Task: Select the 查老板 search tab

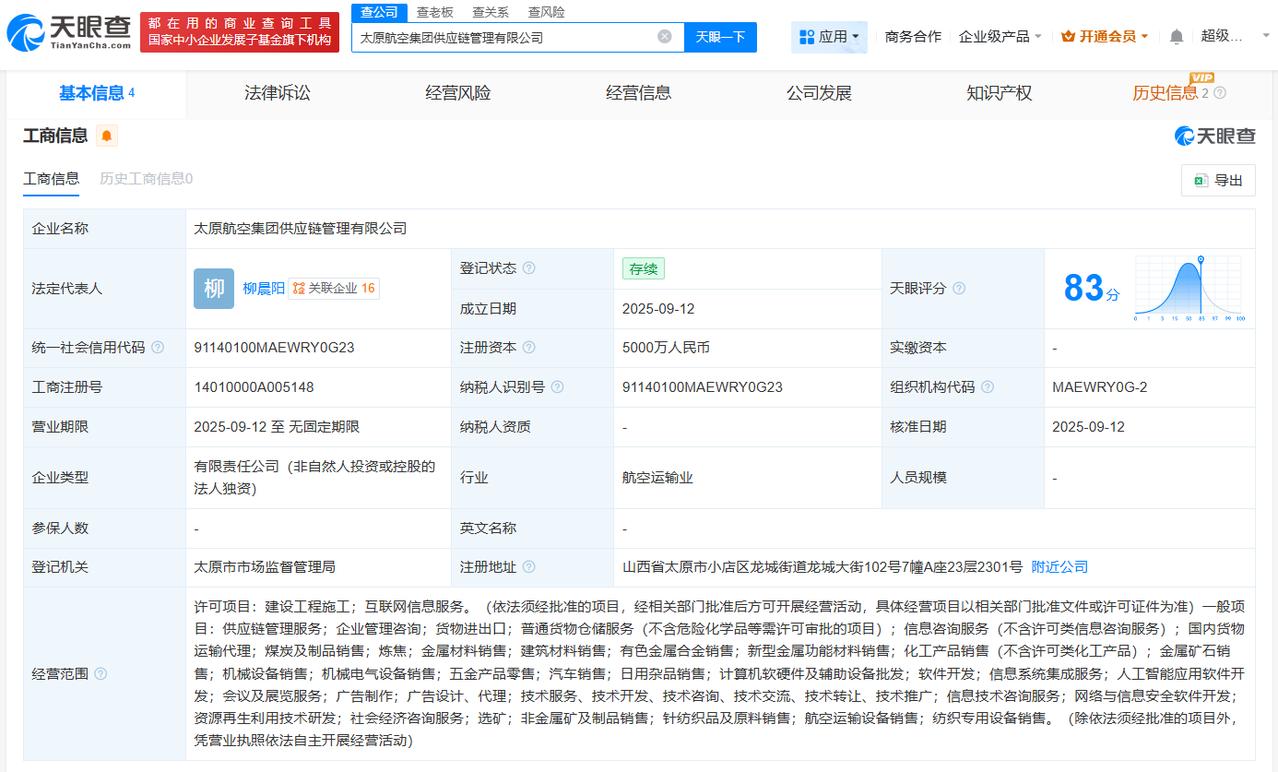Action: (435, 12)
